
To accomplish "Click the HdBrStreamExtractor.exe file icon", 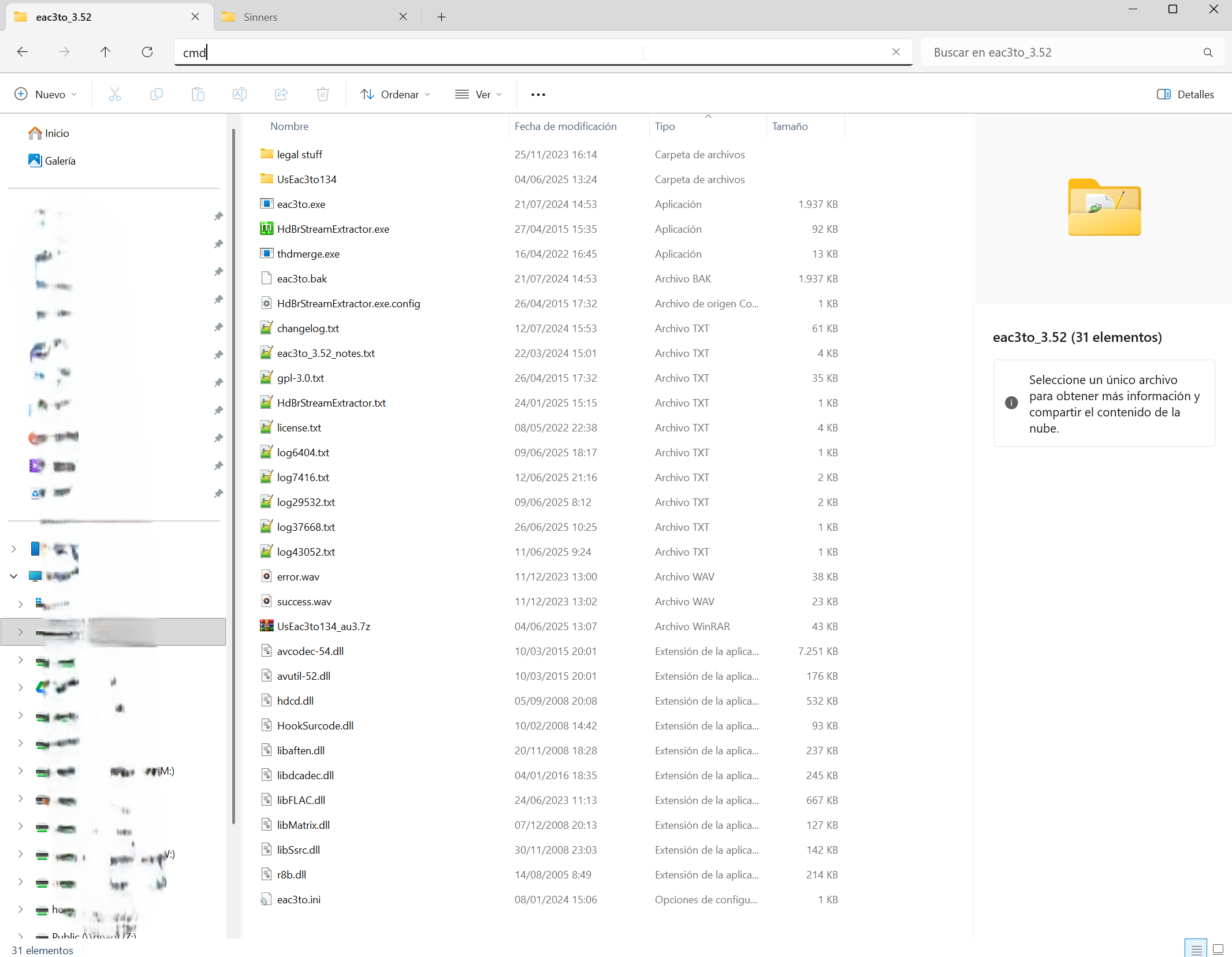I will click(x=266, y=229).
